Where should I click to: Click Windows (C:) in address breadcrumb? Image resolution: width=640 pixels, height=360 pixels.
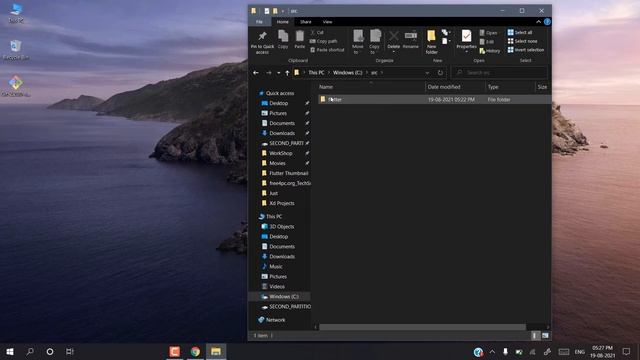[x=347, y=73]
